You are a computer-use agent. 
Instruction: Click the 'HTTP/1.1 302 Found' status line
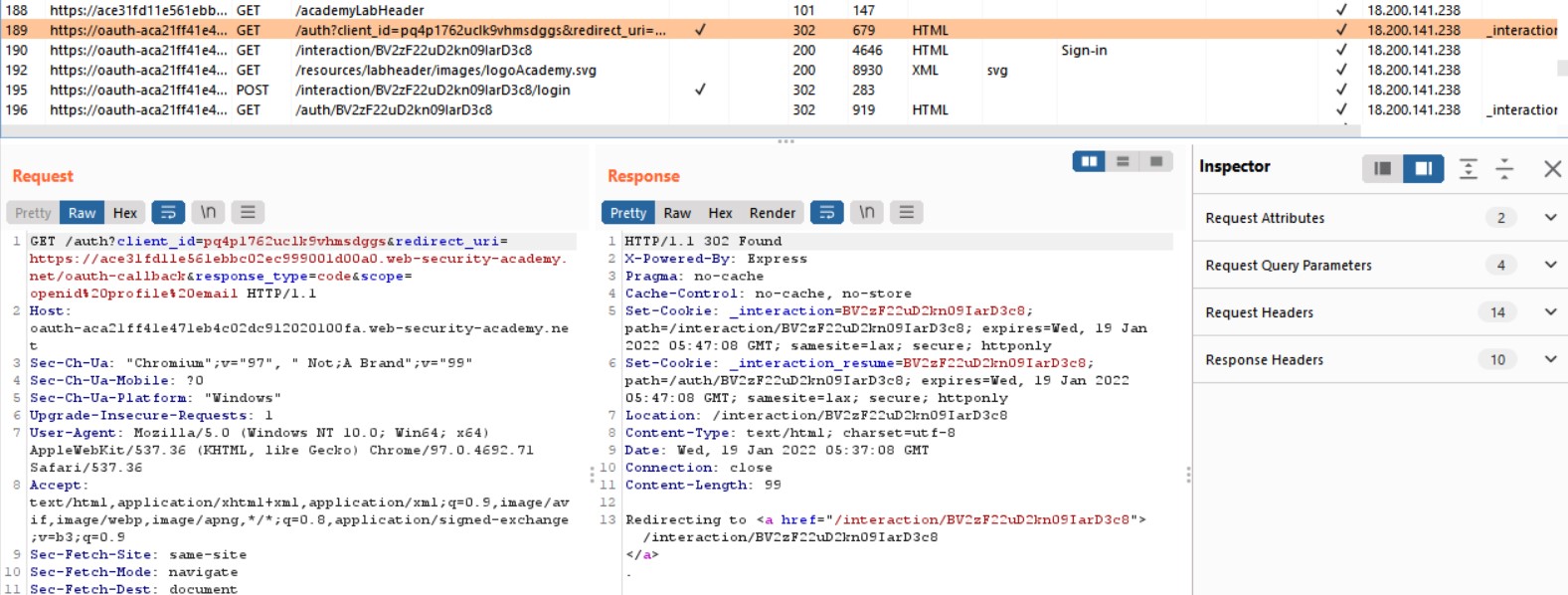click(x=703, y=241)
